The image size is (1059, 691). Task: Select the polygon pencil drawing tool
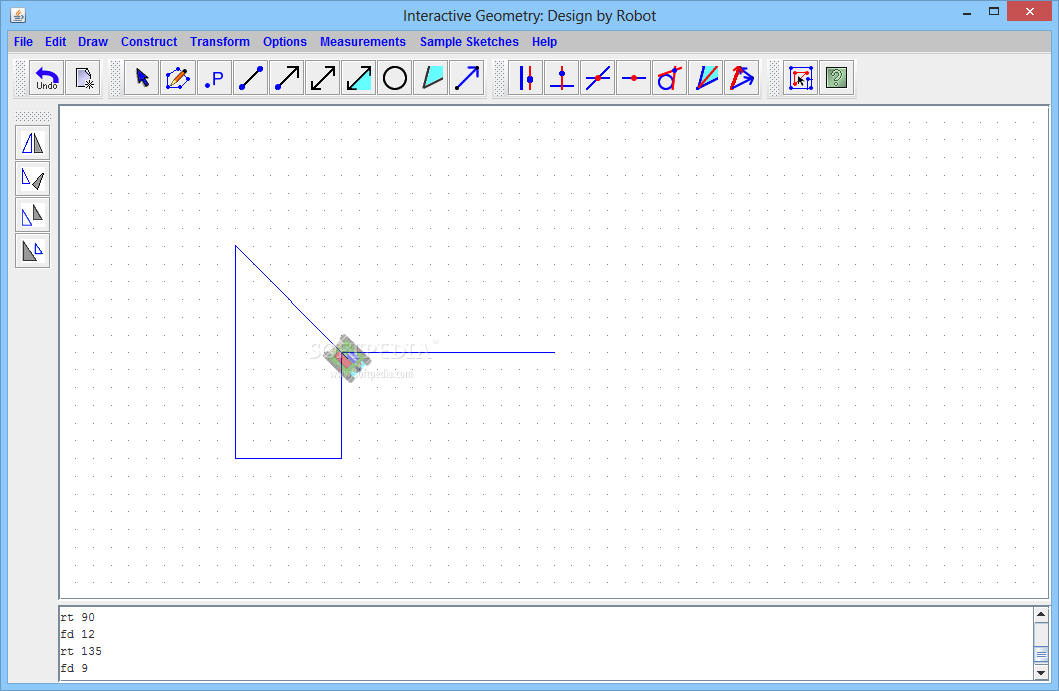click(178, 78)
